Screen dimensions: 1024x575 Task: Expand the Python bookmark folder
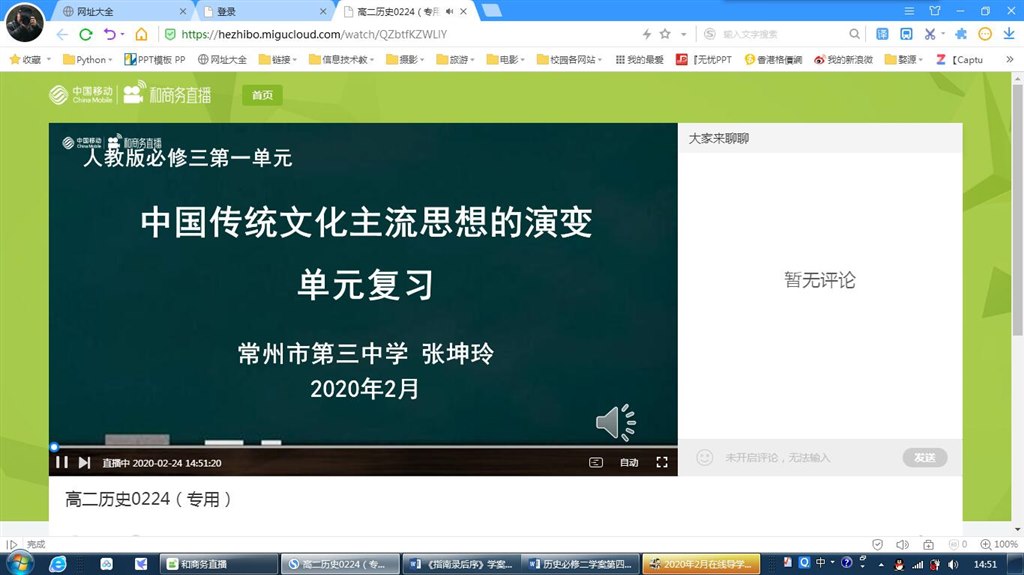pyautogui.click(x=87, y=59)
